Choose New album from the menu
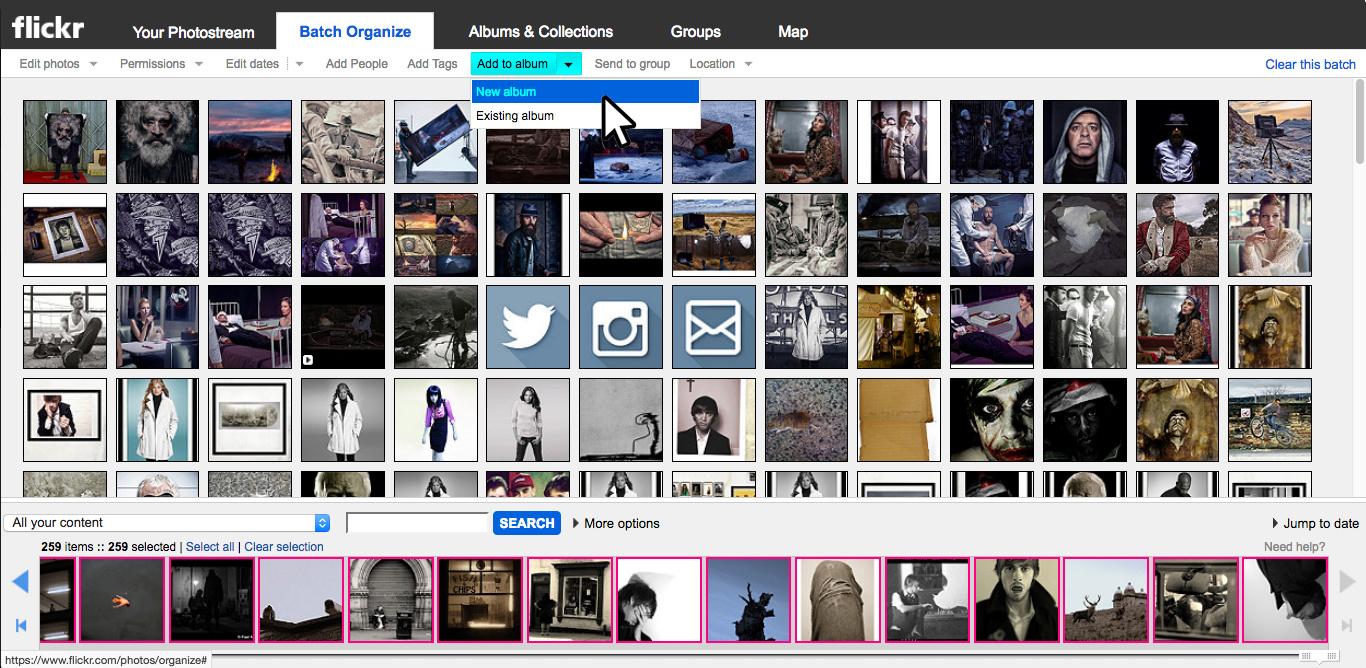Screen dimensions: 1366x668 pos(586,92)
